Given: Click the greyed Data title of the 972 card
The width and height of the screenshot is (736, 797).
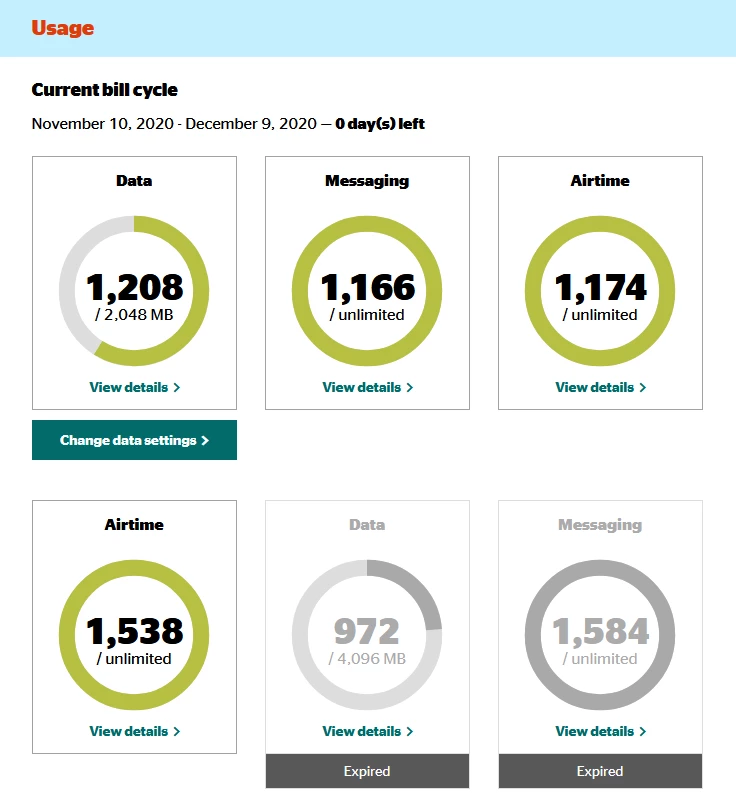Looking at the screenshot, I should [367, 525].
